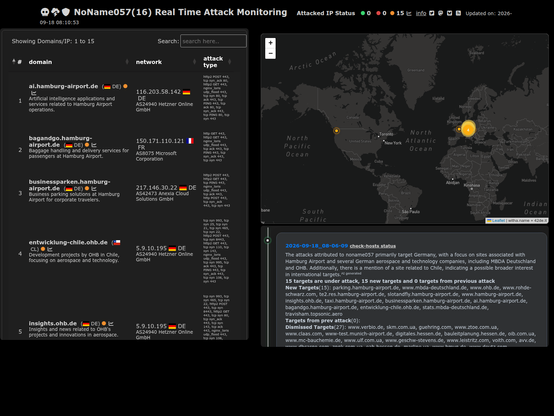Select IP address 116.203.58.142
The width and height of the screenshot is (554, 416).
point(158,92)
